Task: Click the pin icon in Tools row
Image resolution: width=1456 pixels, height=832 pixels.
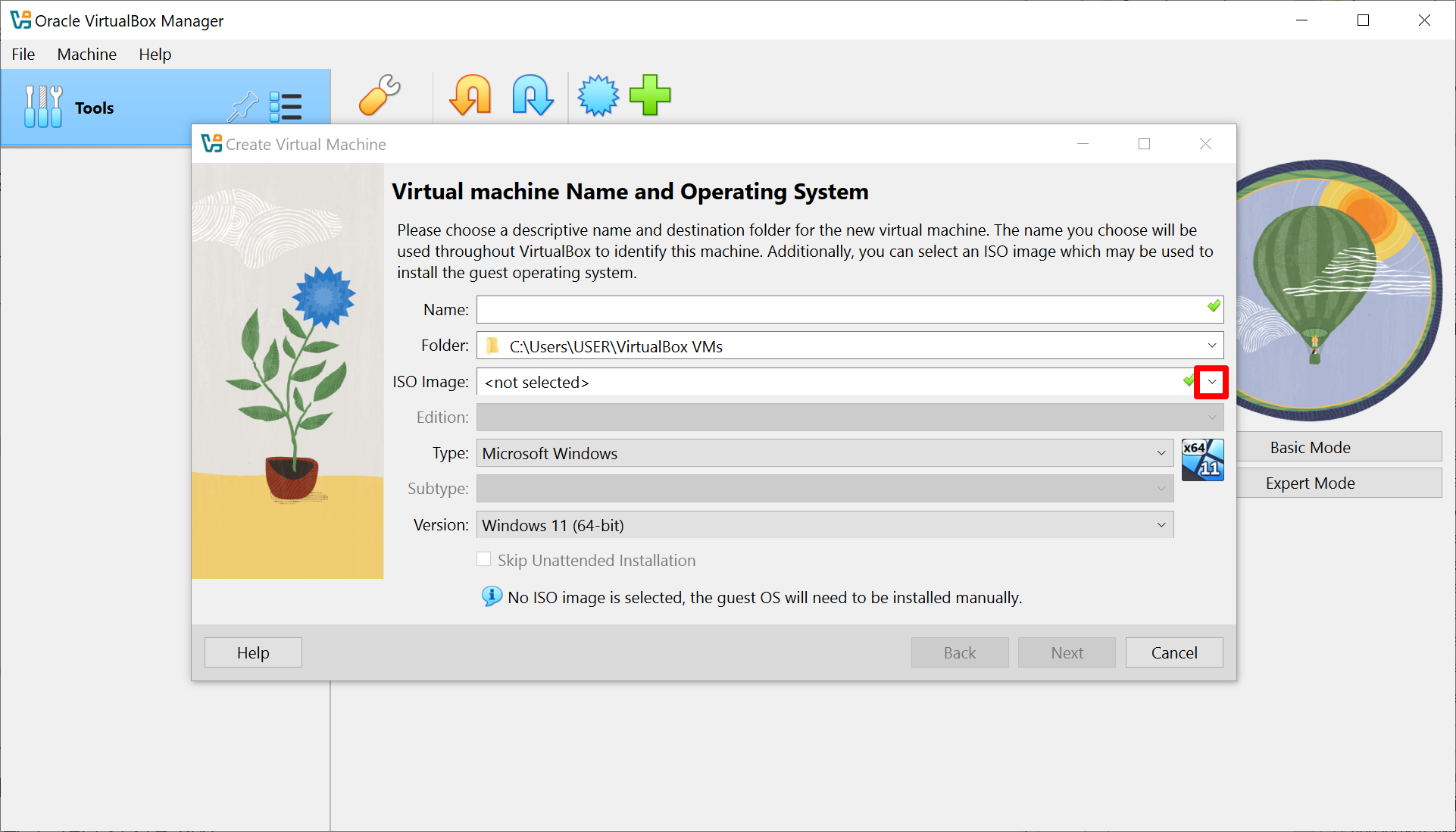Action: [x=243, y=107]
